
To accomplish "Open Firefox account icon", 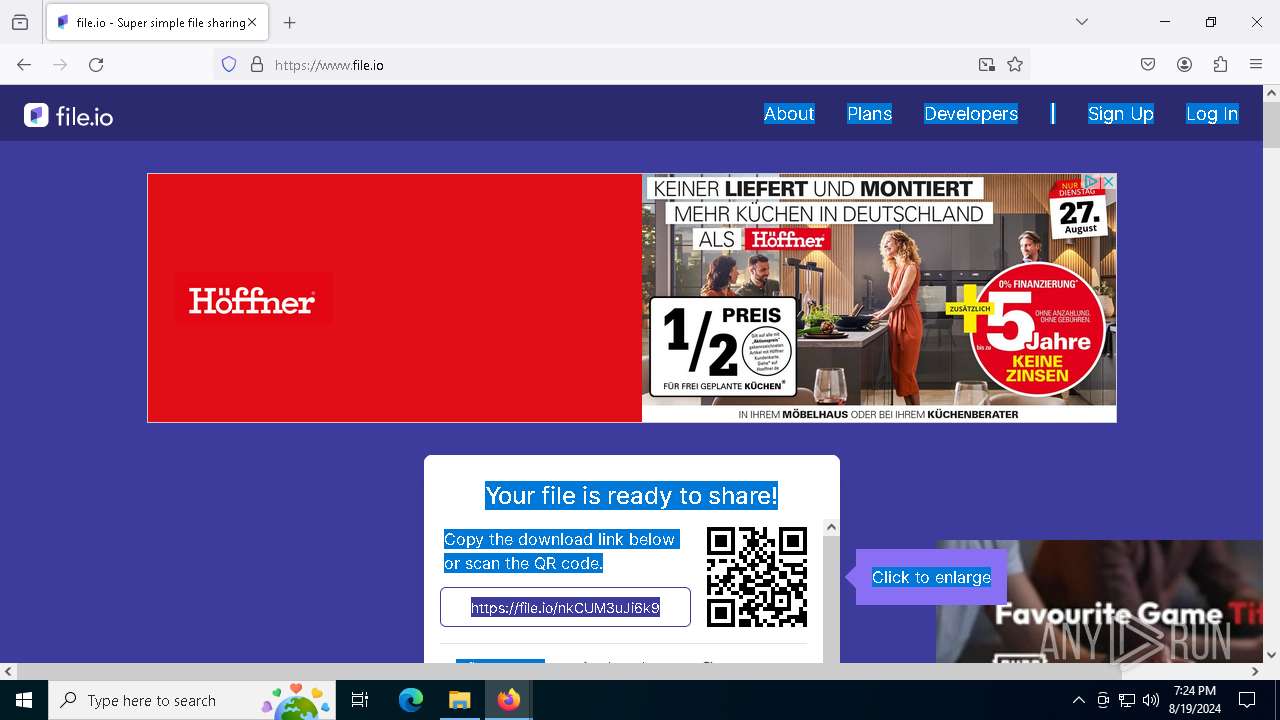I will tap(1184, 65).
